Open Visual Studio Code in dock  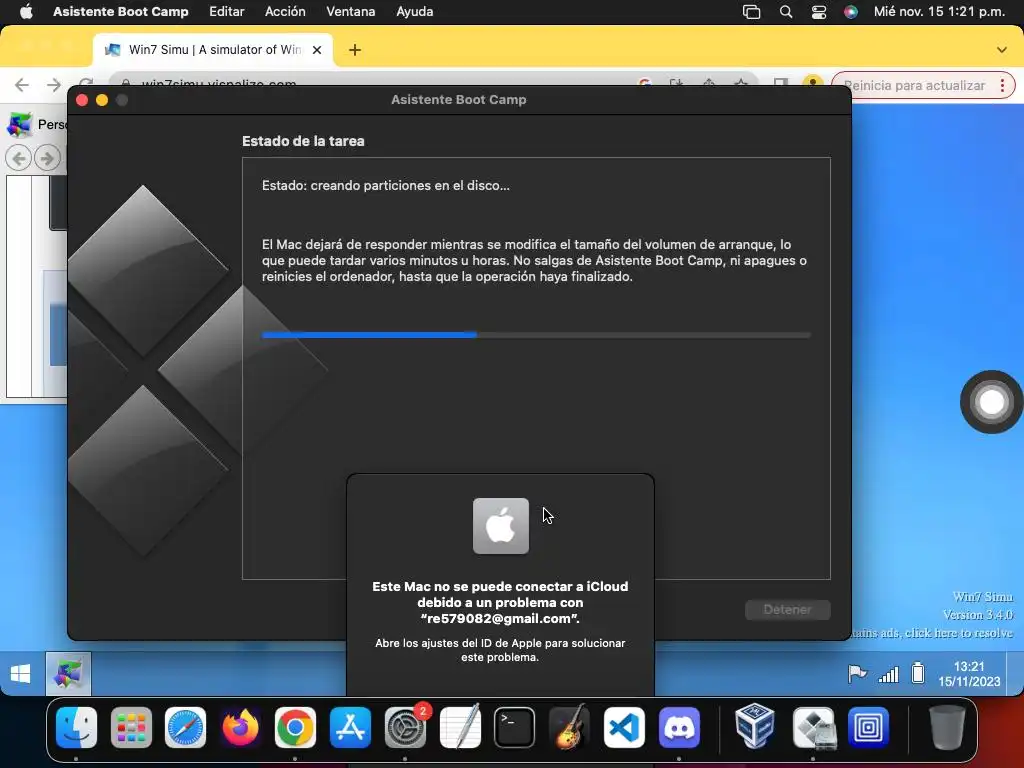624,727
